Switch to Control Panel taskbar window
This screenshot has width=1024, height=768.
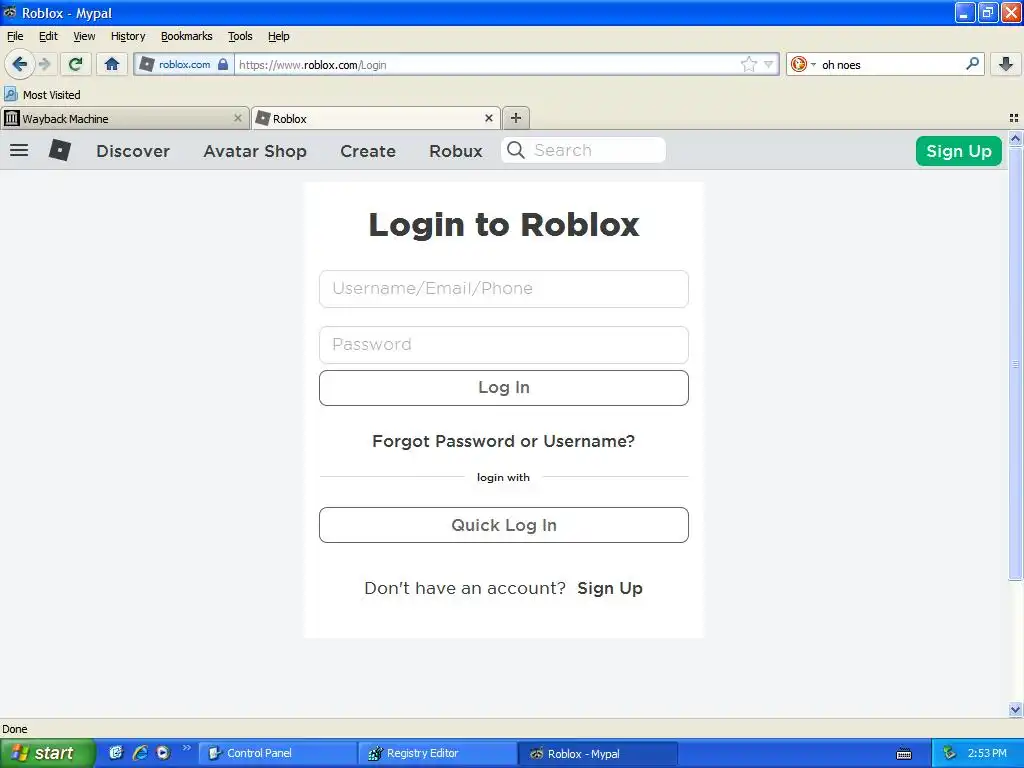click(278, 754)
